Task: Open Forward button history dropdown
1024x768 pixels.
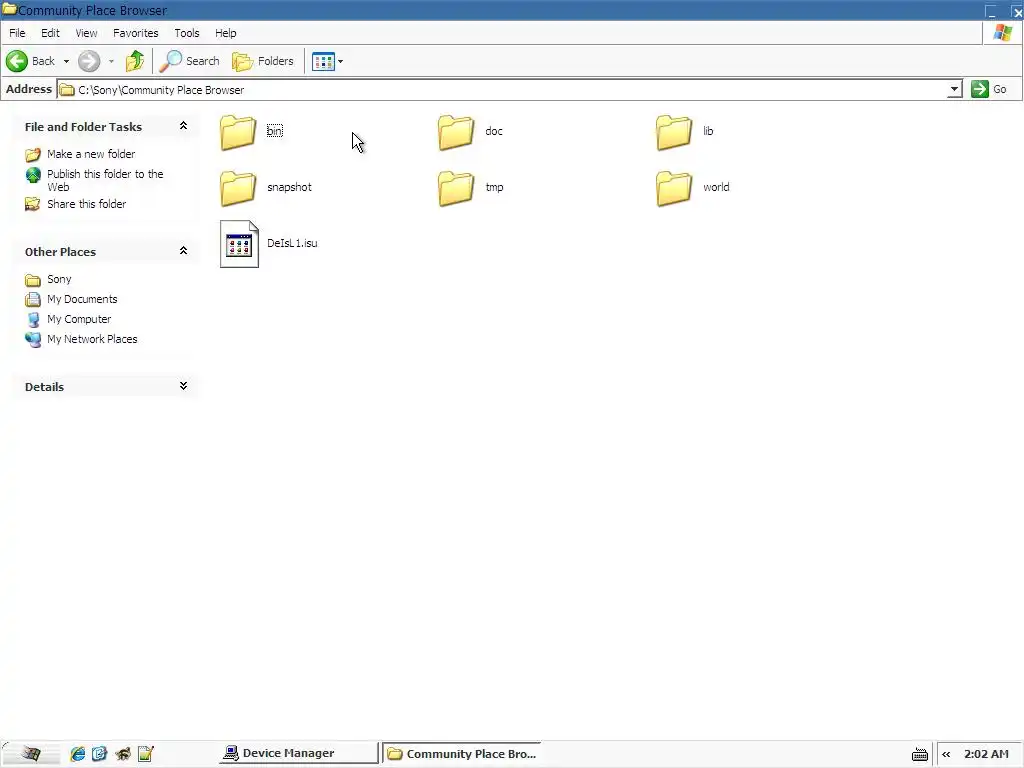Action: [111, 61]
